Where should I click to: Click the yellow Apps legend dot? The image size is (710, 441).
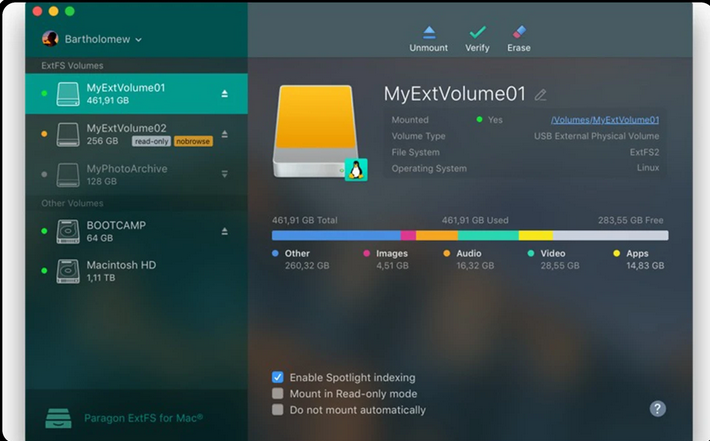pyautogui.click(x=617, y=254)
